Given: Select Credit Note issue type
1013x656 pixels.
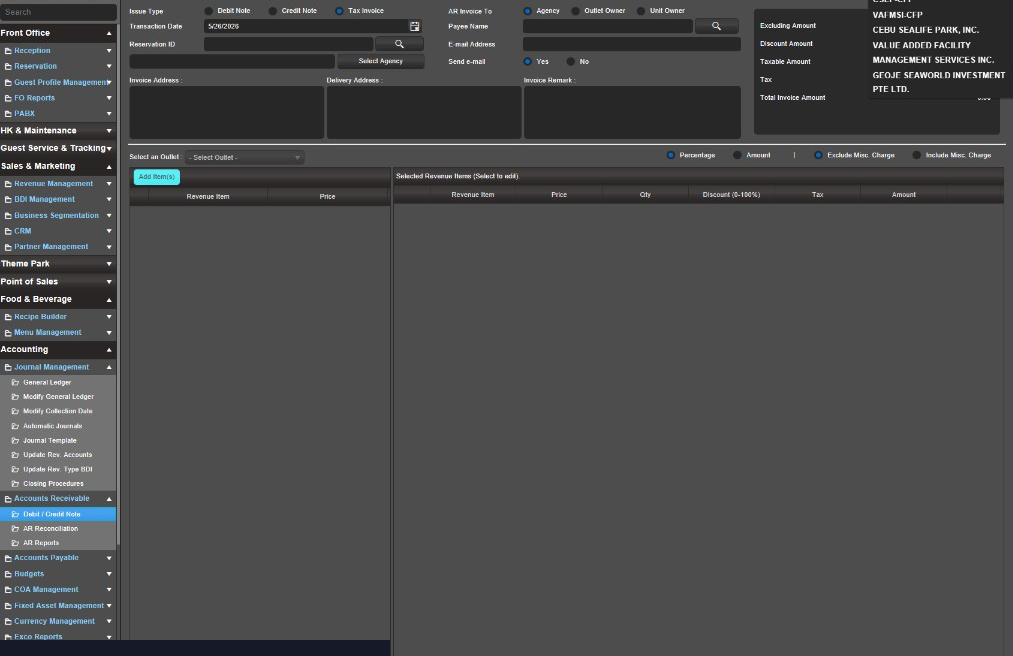Looking at the screenshot, I should click(x=273, y=11).
